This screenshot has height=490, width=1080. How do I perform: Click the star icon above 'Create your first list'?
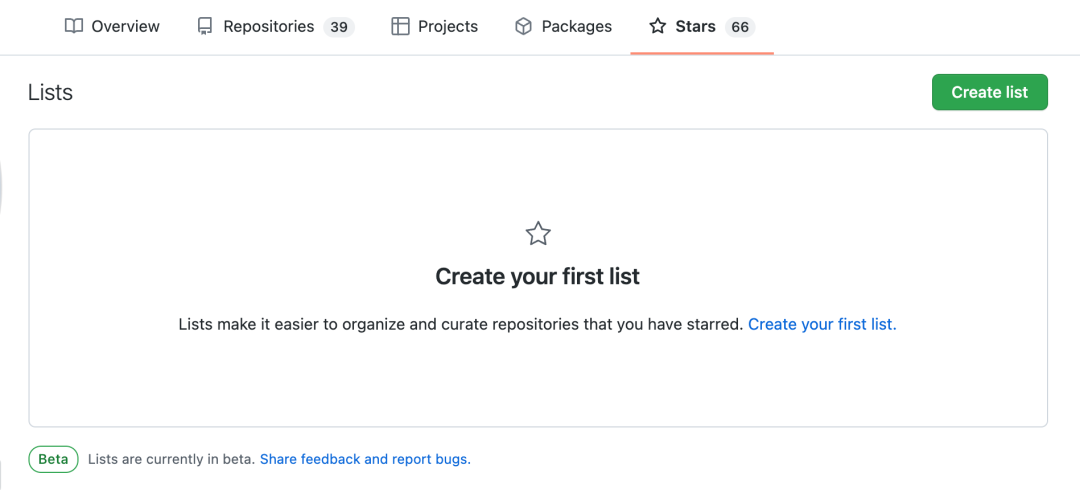pos(538,234)
